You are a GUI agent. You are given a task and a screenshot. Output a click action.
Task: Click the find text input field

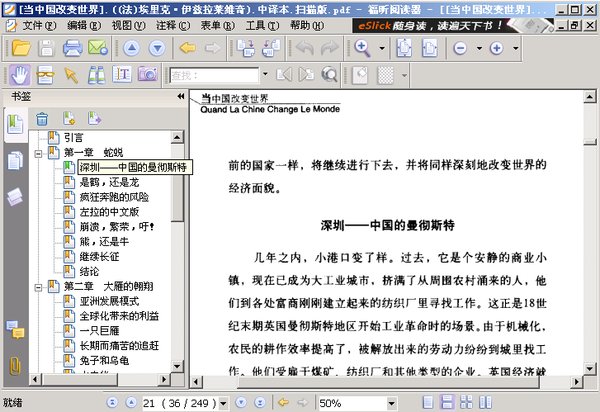[x=214, y=75]
